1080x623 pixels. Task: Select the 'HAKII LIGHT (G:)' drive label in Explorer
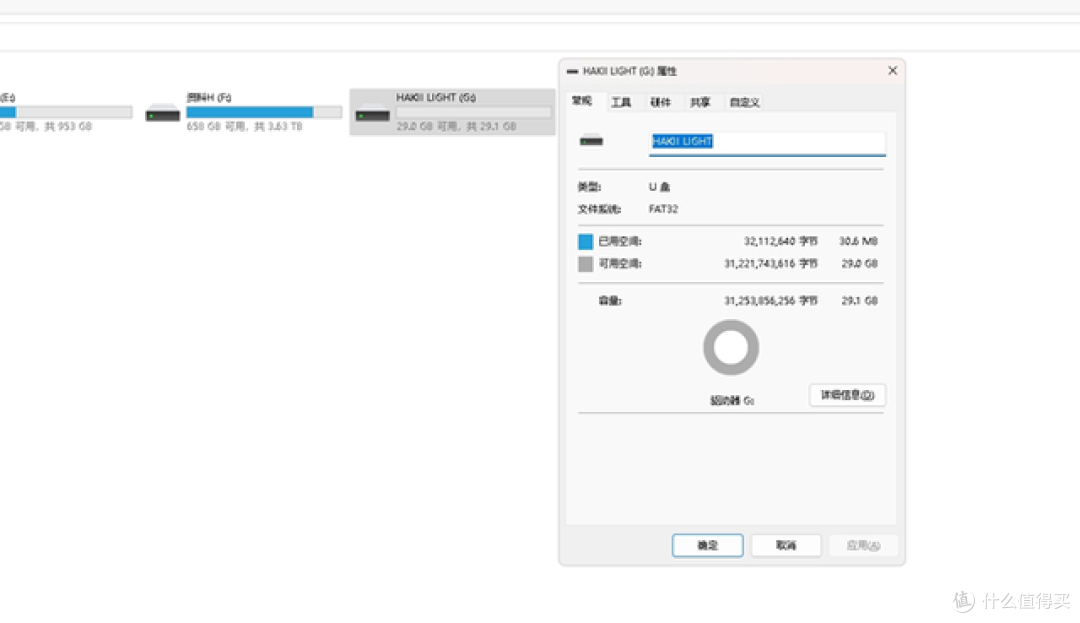point(436,97)
